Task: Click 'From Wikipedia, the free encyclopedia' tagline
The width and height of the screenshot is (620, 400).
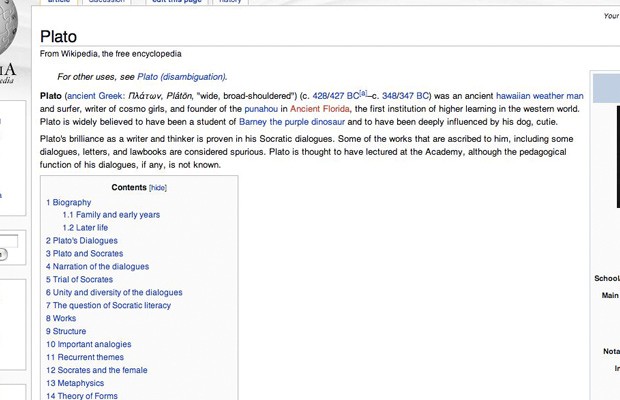Action: 110,54
